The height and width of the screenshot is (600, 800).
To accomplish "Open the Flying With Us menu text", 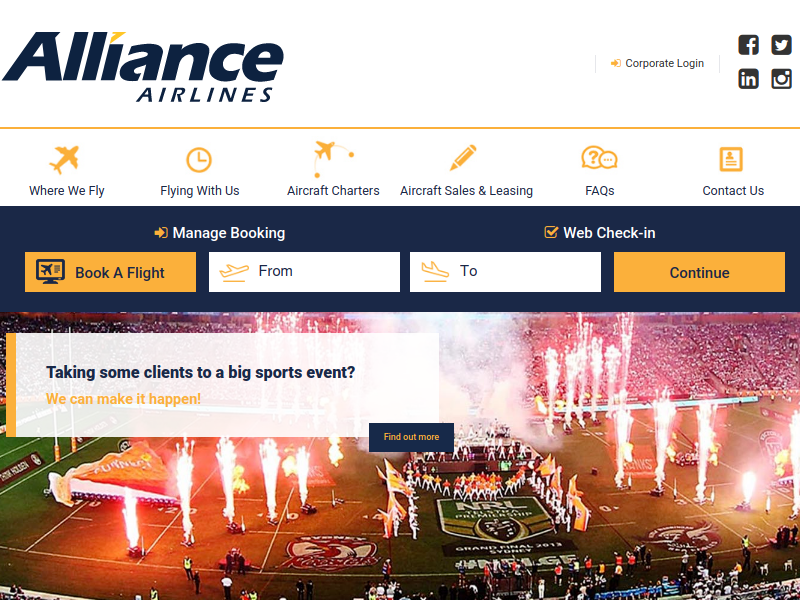I will click(x=199, y=191).
